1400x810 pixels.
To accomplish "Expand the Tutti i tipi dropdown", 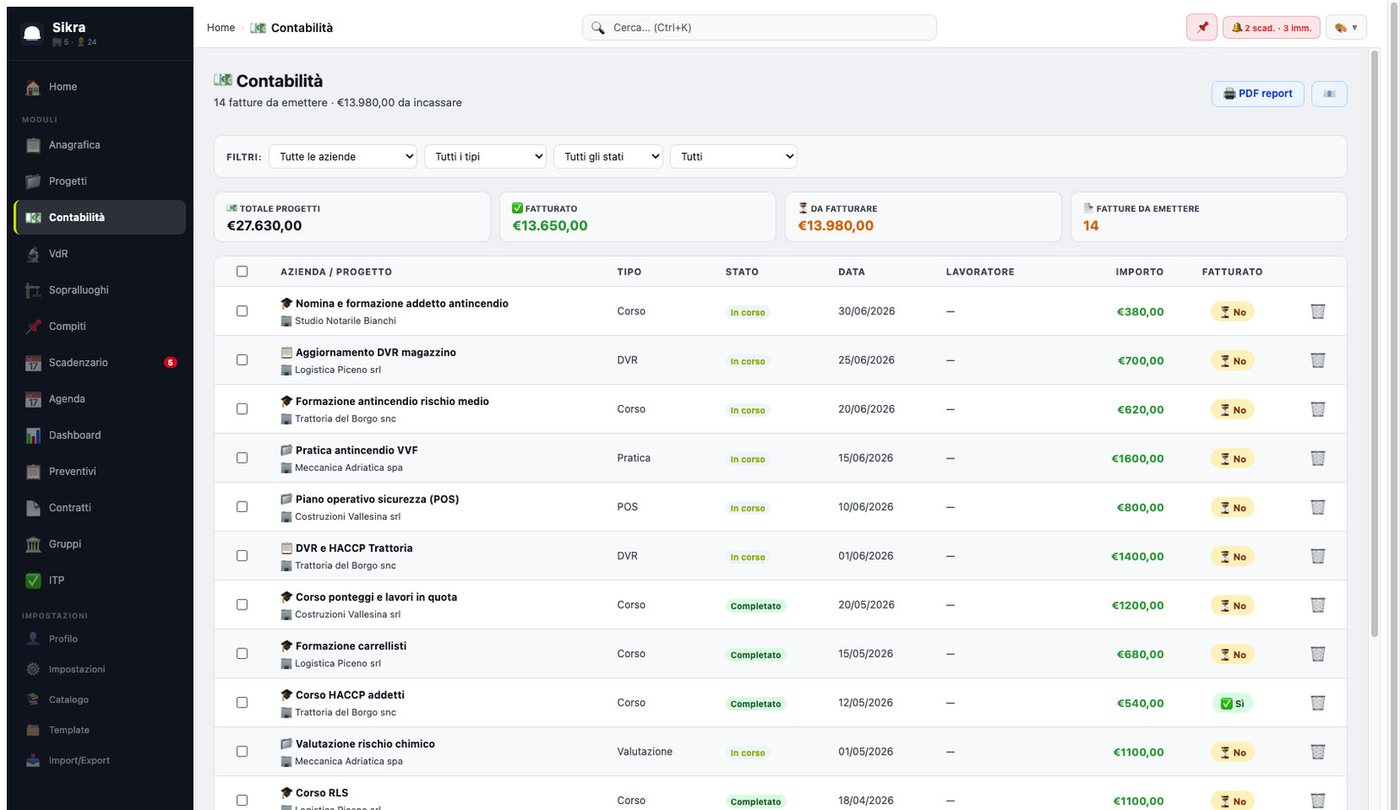I will 485,156.
